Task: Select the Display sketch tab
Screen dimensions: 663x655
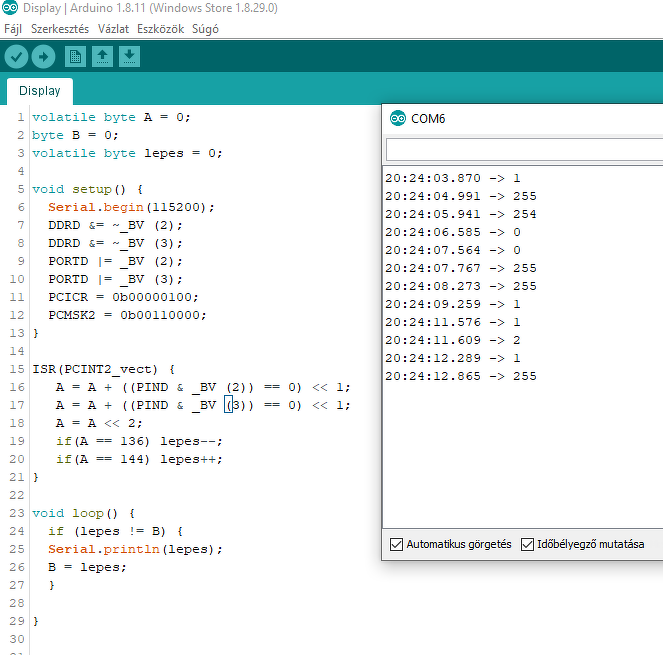Action: (40, 91)
